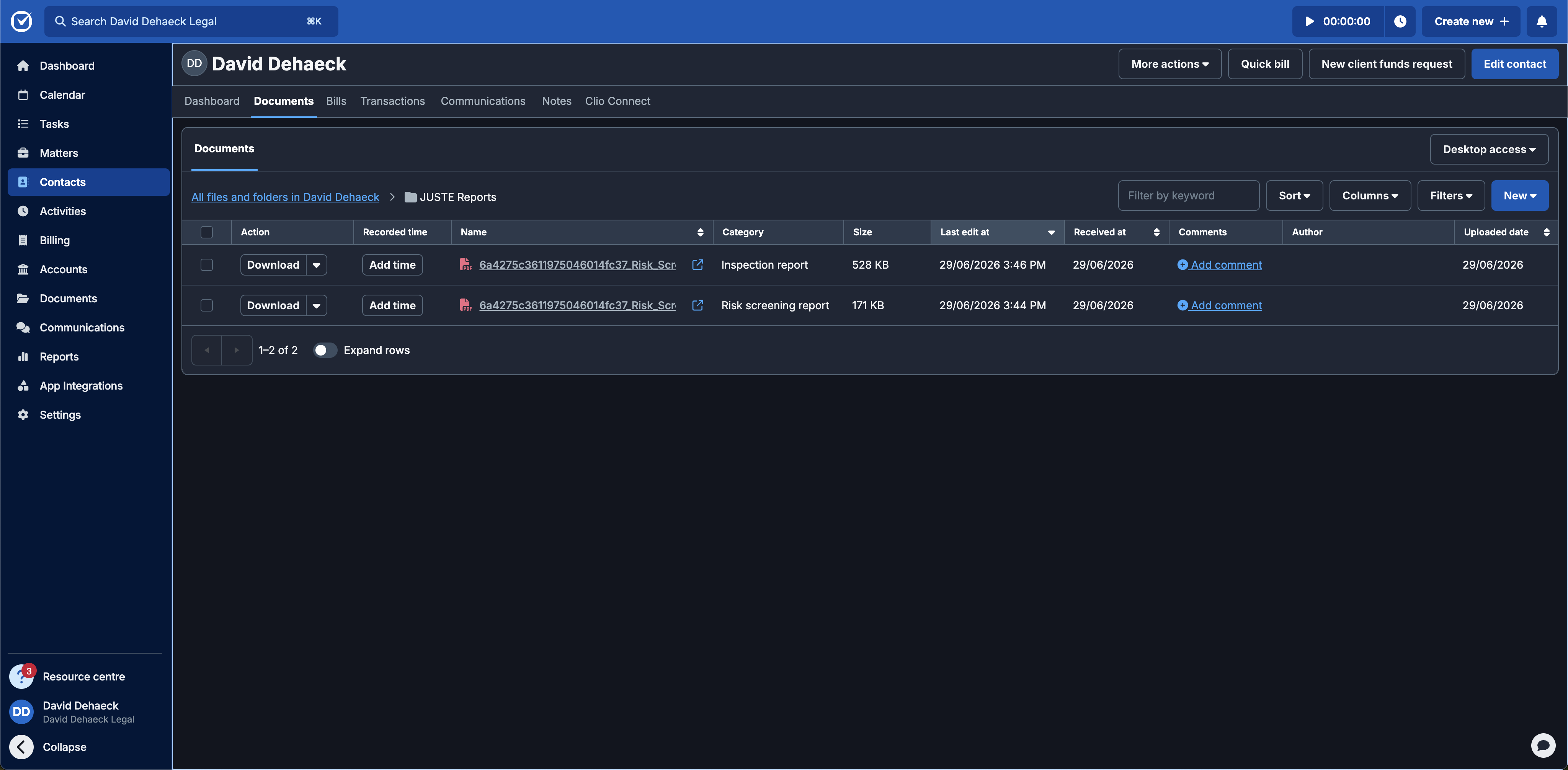Open Tasks in the sidebar

[x=88, y=124]
